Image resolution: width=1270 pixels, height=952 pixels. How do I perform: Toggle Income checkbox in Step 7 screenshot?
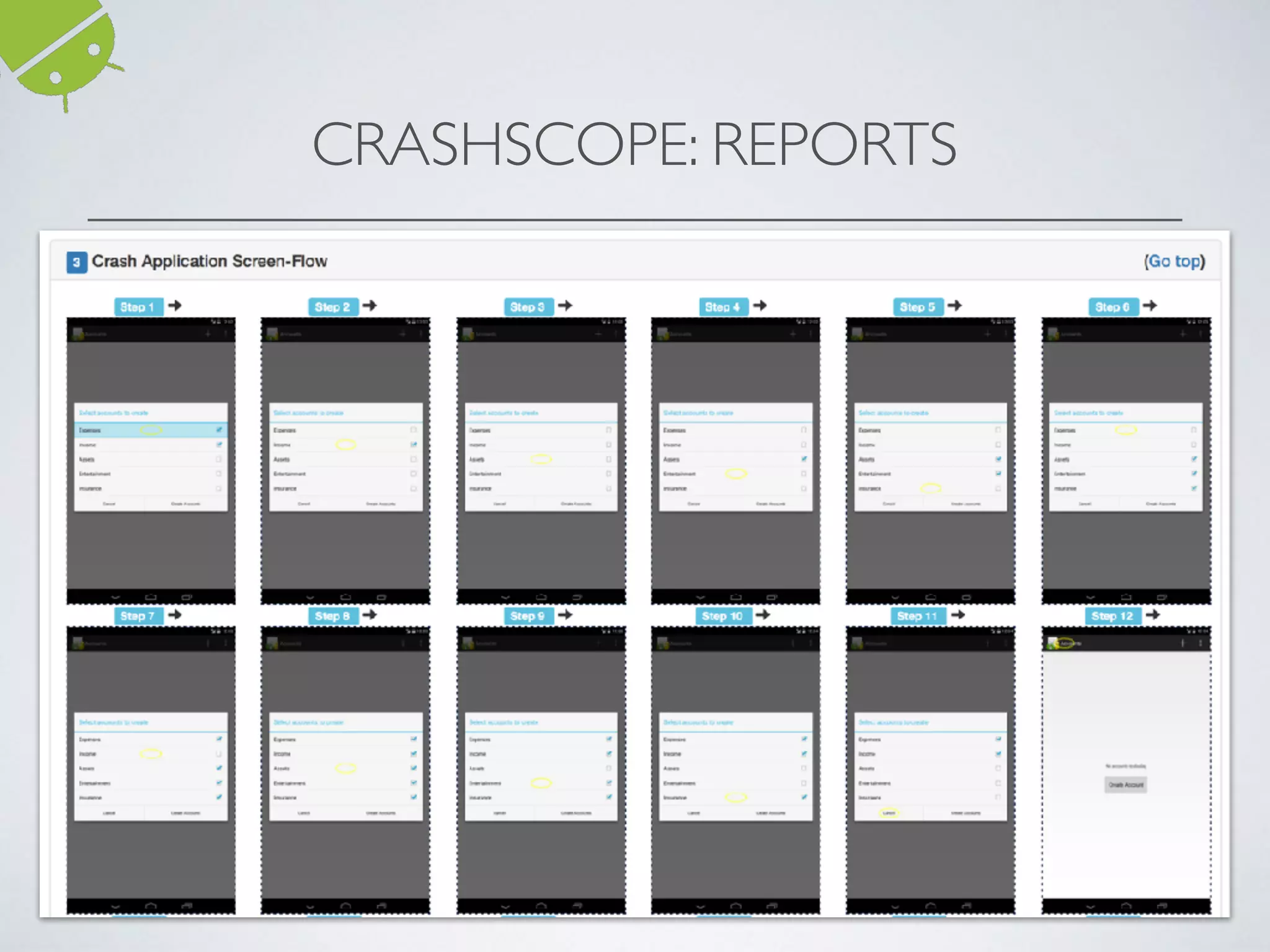(x=219, y=754)
